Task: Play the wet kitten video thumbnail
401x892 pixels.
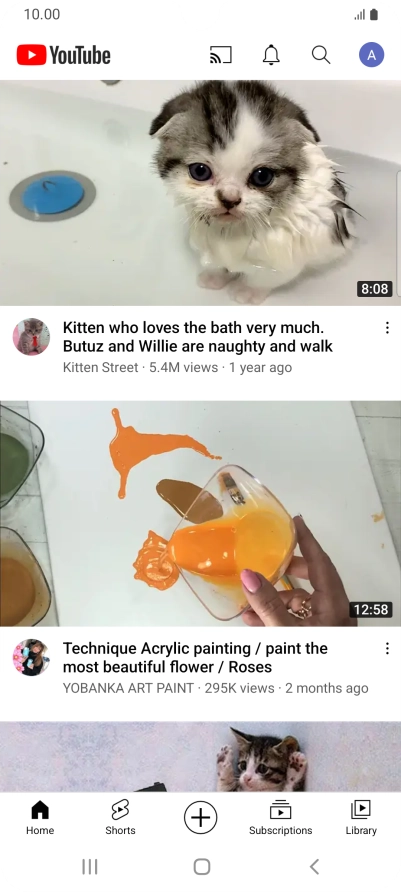Action: click(200, 193)
